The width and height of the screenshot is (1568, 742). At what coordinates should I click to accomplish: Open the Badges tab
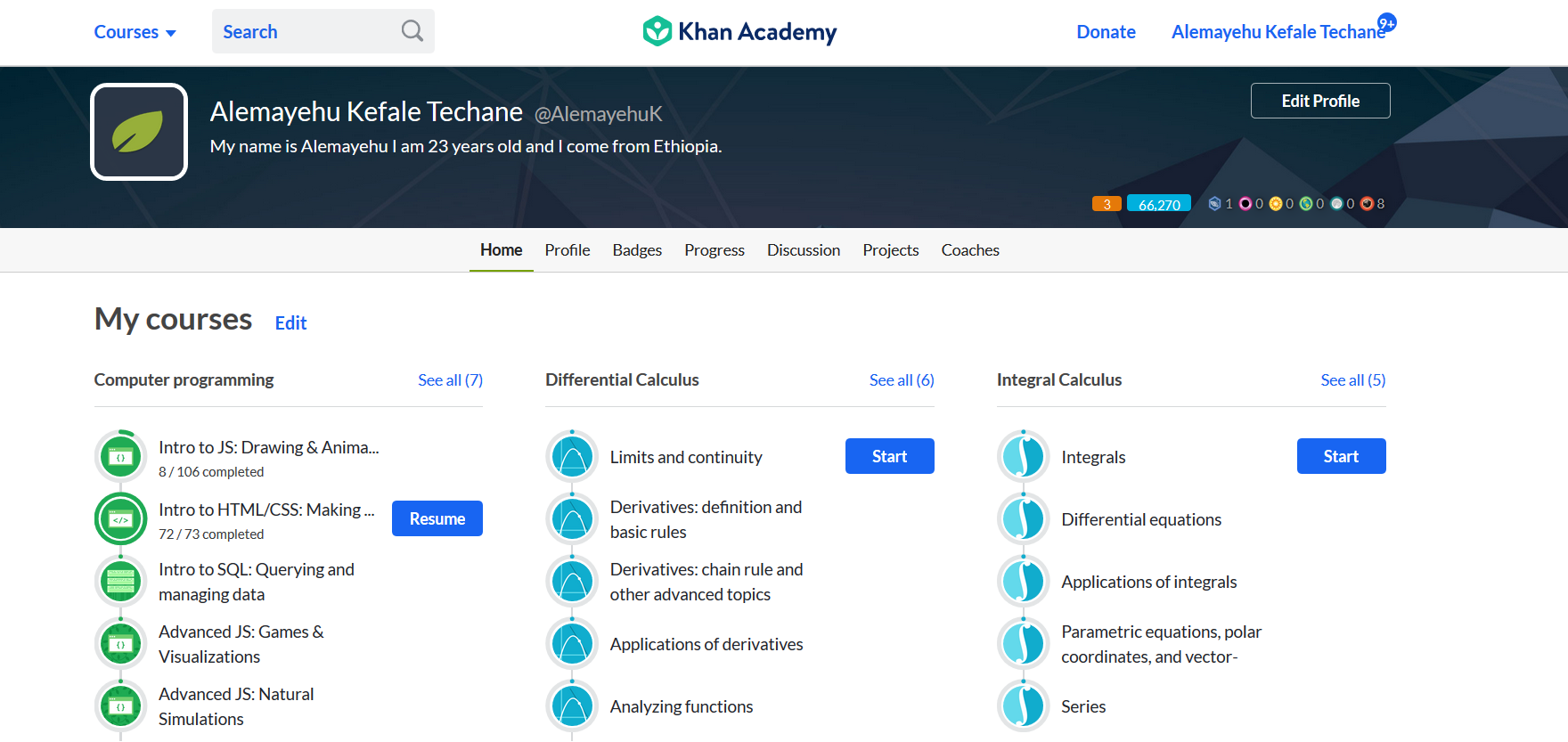637,250
